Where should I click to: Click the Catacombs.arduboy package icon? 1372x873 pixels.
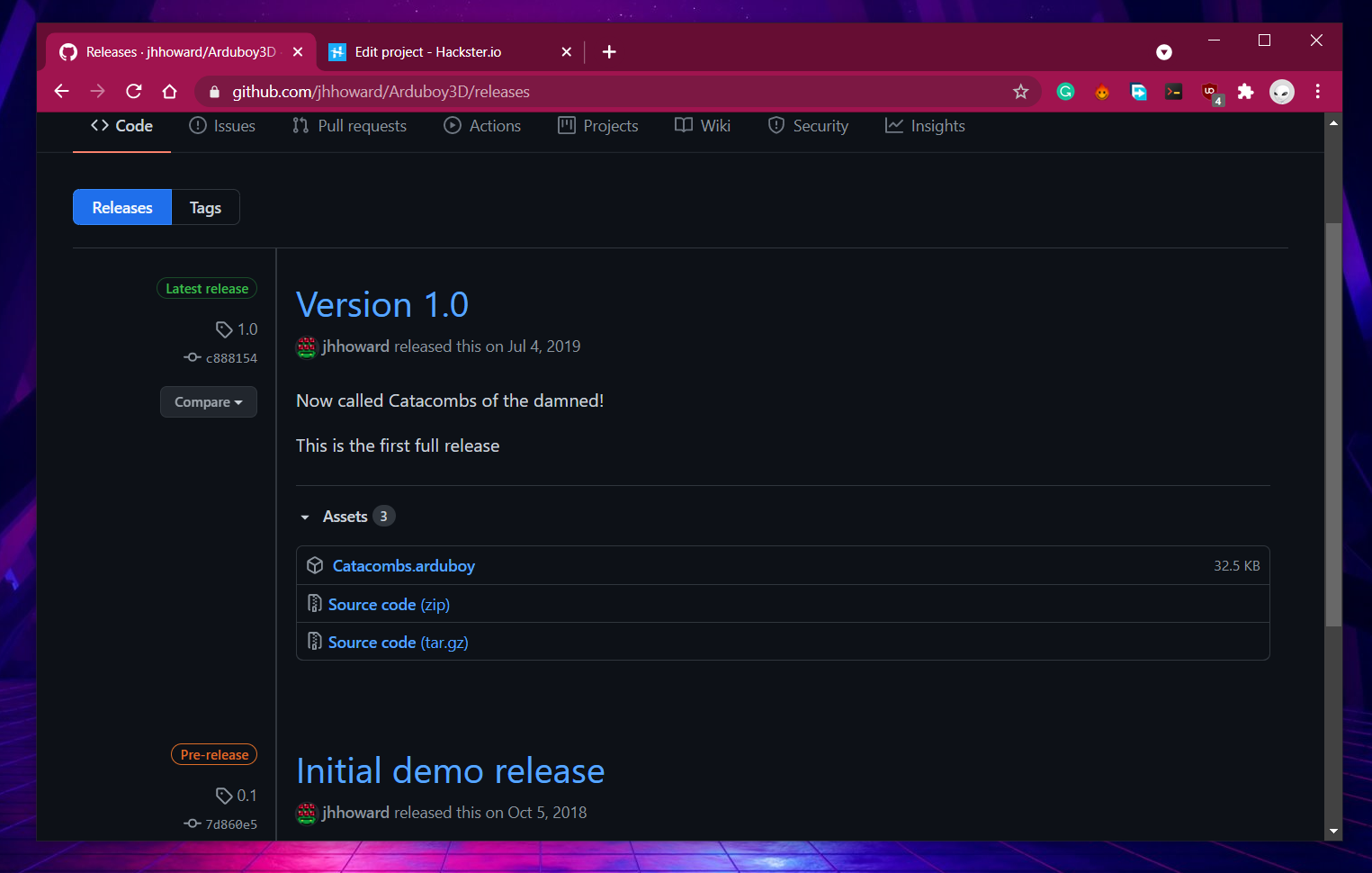pos(315,565)
